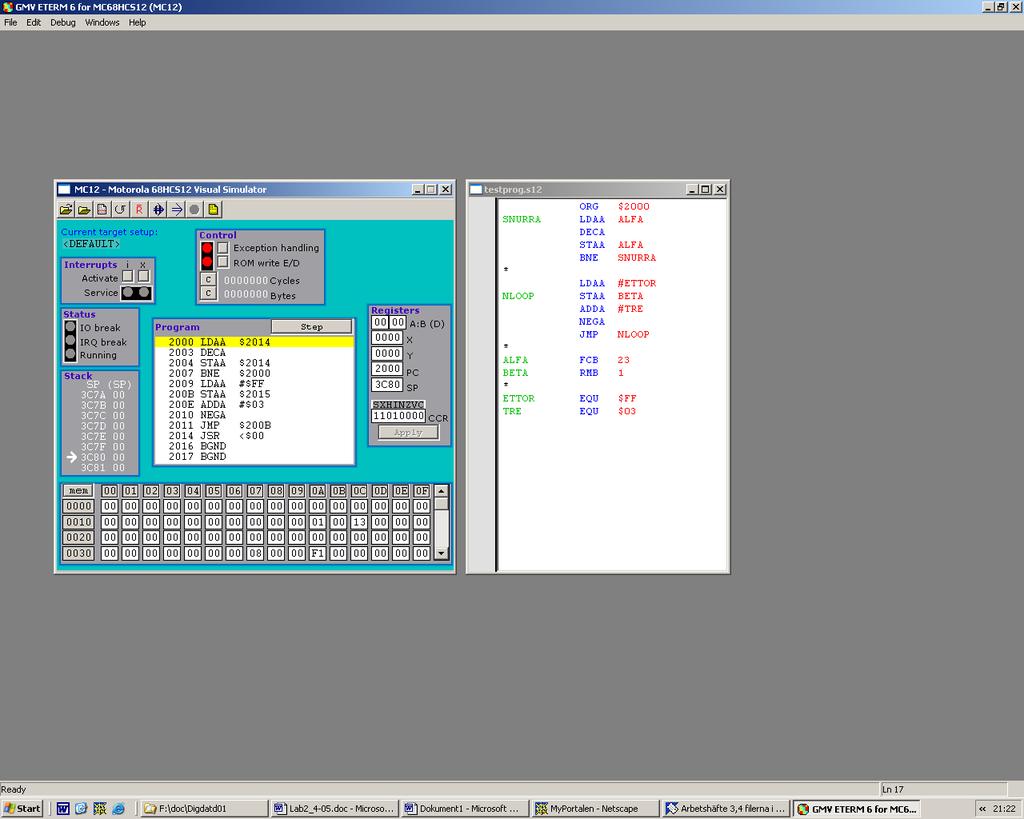Click the lower red Control light

tap(207, 263)
